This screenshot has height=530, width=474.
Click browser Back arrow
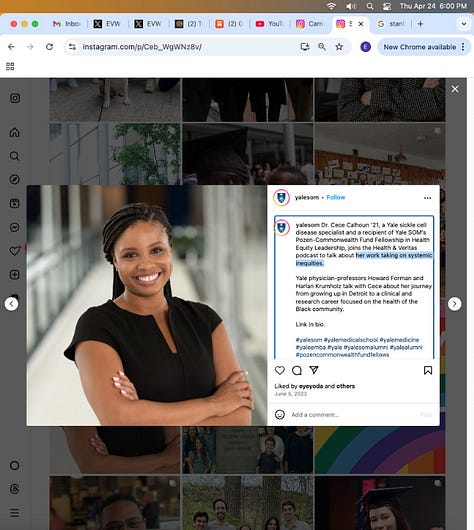point(11,47)
